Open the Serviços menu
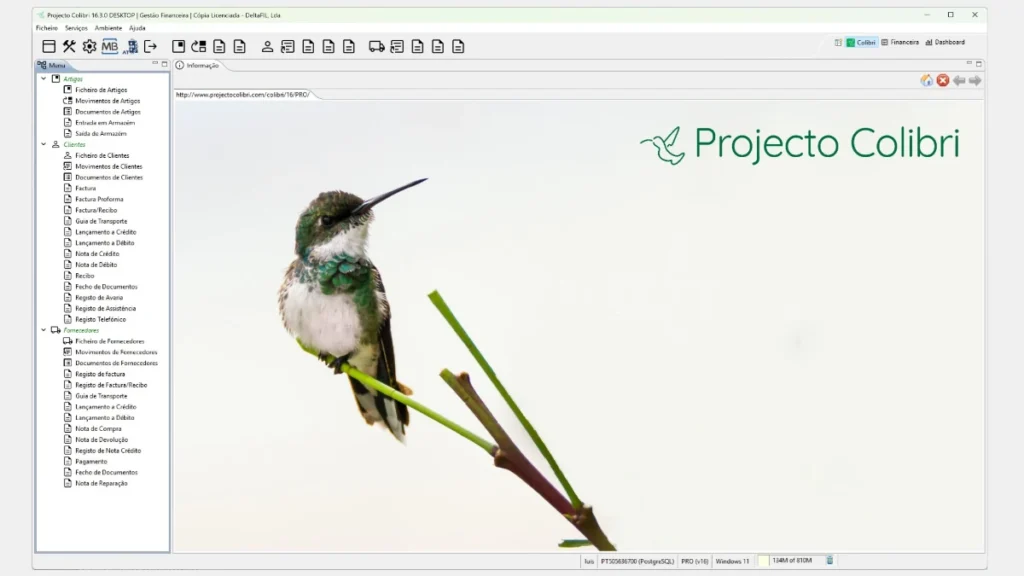This screenshot has width=1024, height=576. [76, 28]
